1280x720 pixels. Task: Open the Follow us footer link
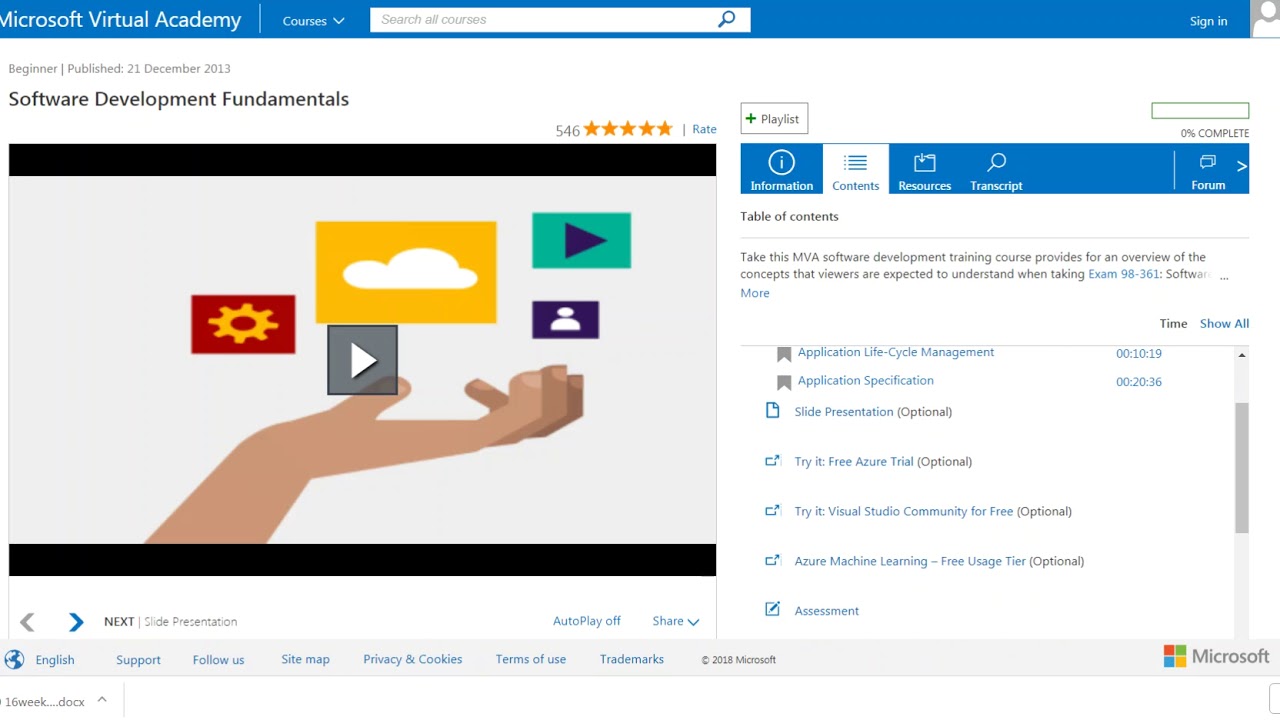point(218,659)
